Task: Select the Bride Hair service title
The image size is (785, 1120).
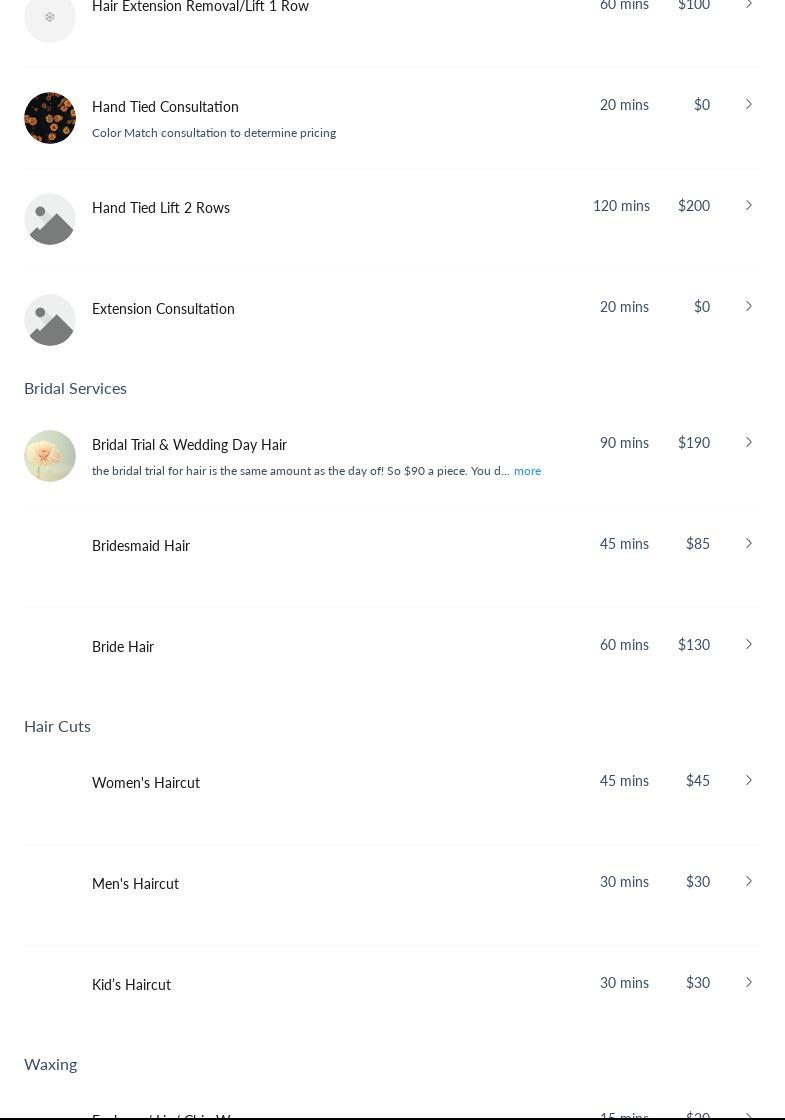Action: pos(123,647)
